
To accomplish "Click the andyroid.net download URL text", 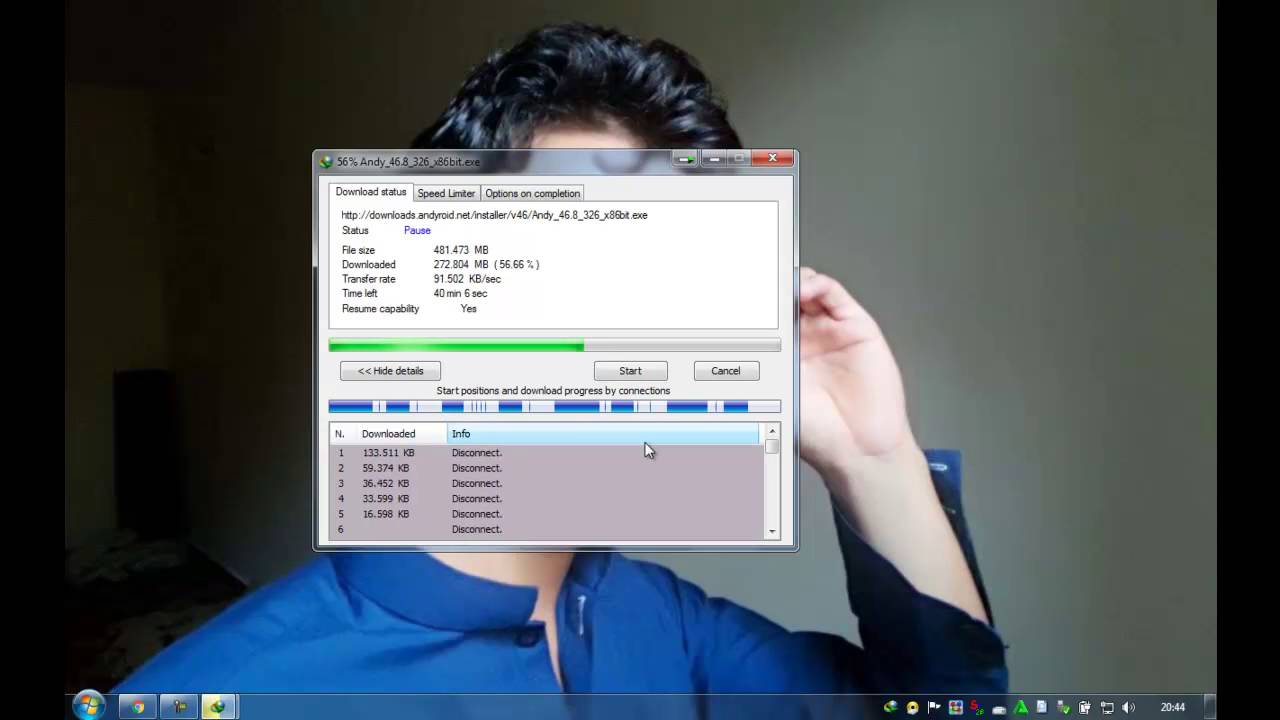I will 494,215.
